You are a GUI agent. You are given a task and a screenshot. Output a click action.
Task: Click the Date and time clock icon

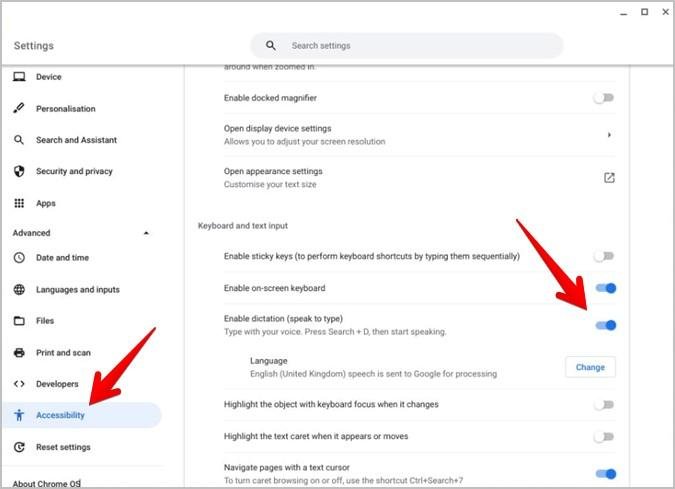tap(19, 258)
